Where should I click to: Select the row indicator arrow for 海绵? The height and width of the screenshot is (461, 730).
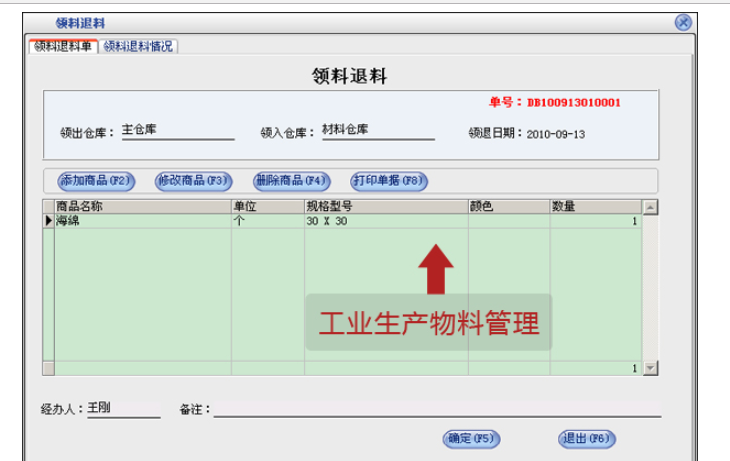pos(48,221)
